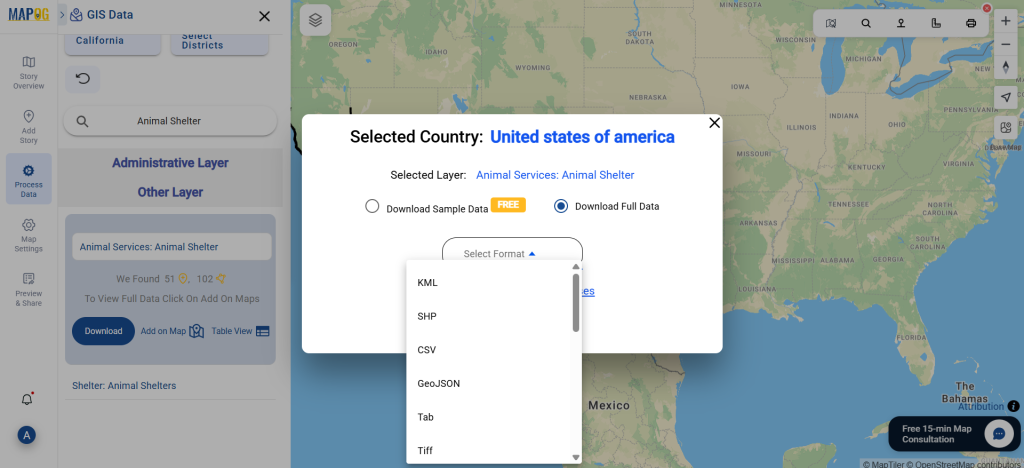Open the Select Districts selector
Screen dimensions: 1024x468
click(220, 42)
